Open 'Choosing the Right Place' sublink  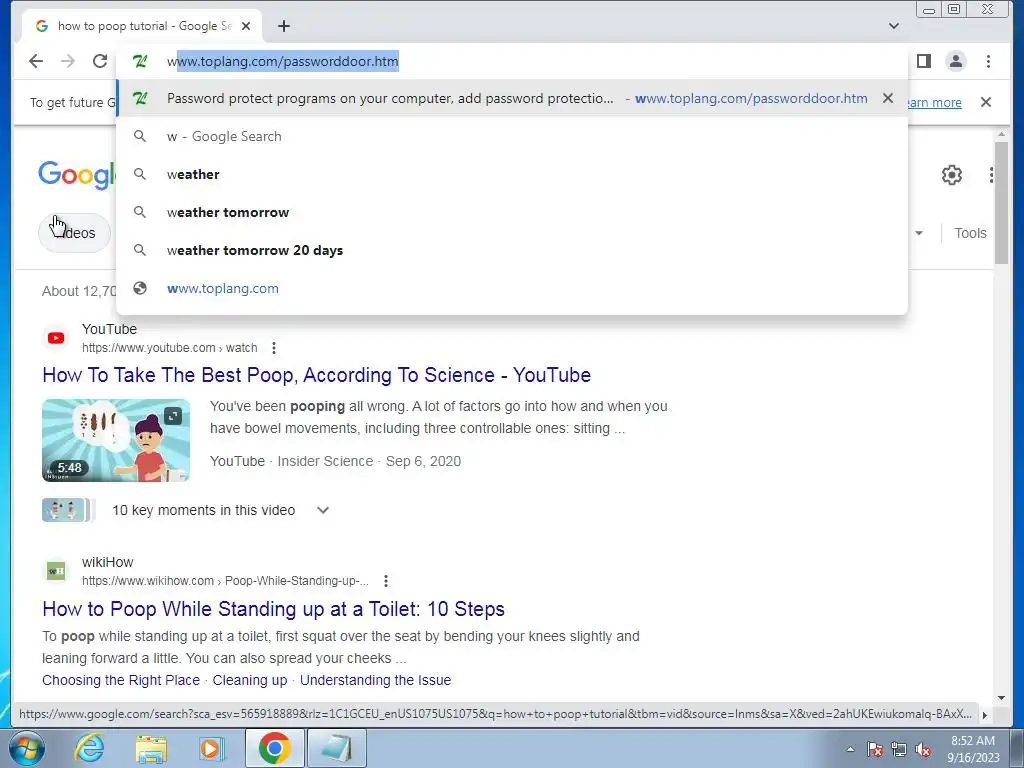tap(121, 680)
